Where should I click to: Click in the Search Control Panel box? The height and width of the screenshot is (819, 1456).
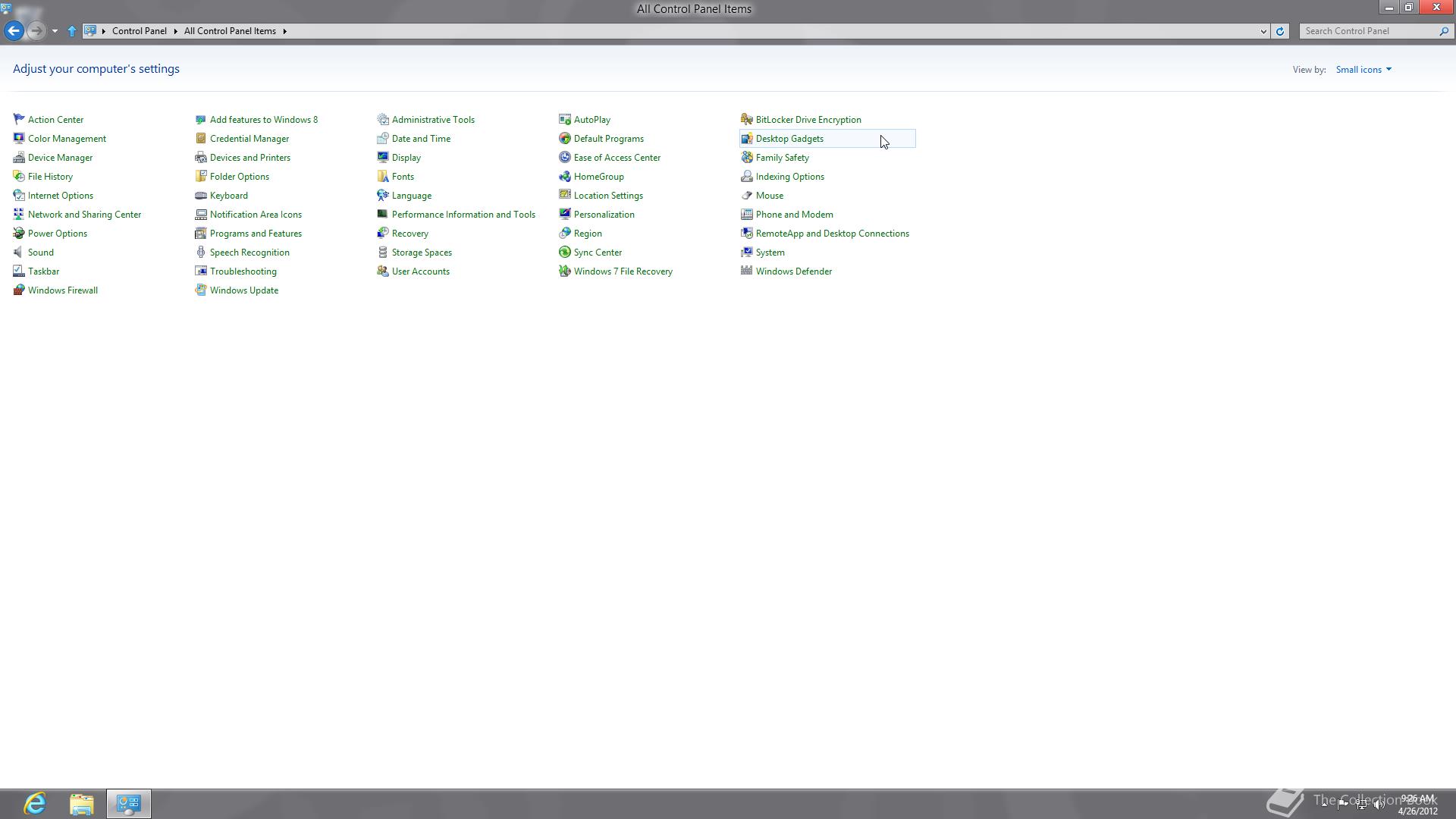point(1369,31)
